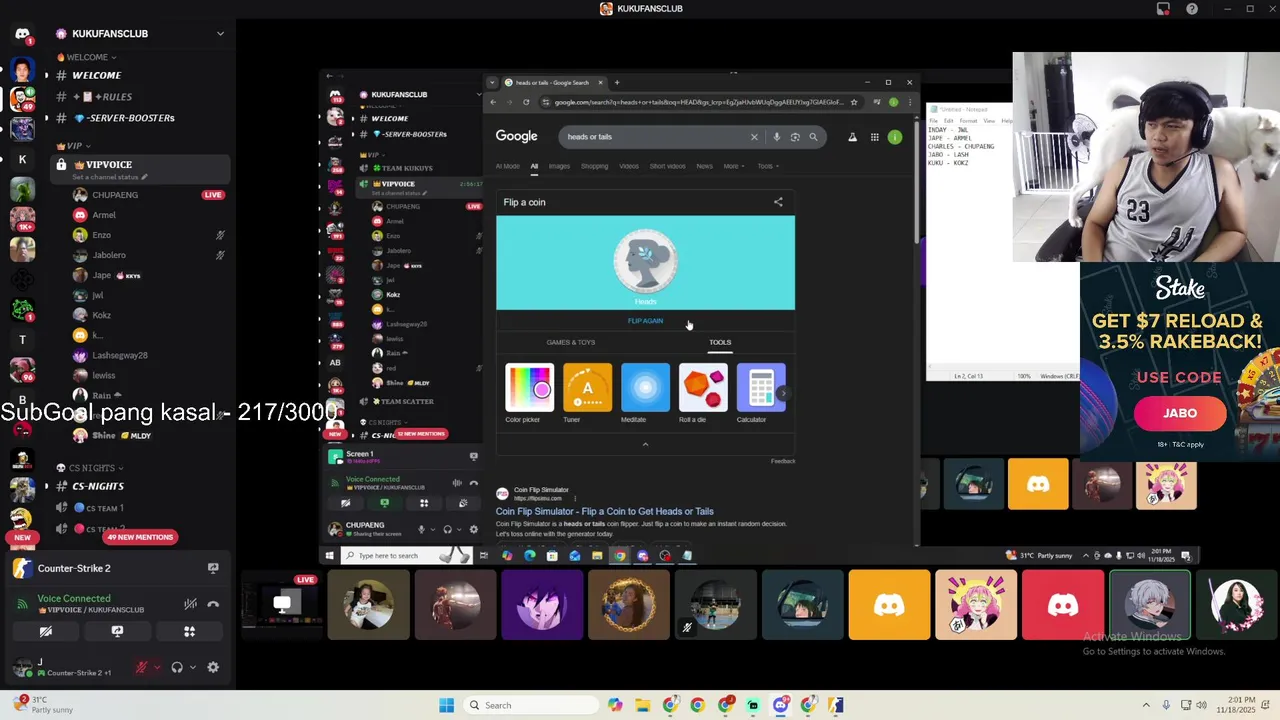Open noise suppression icon beside Voice Connected
This screenshot has height=720, width=1280.
pyautogui.click(x=190, y=604)
